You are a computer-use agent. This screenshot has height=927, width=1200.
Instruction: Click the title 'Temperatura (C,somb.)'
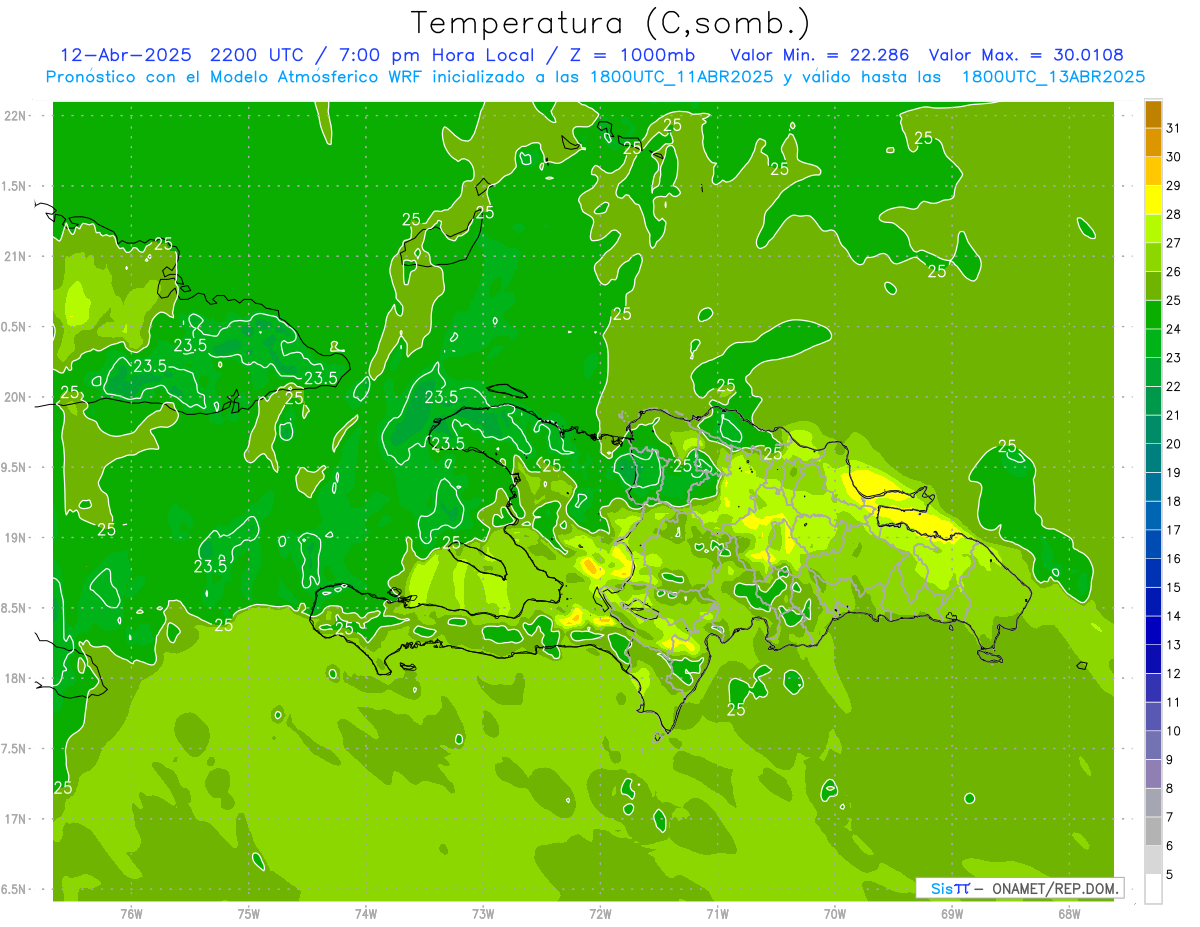pyautogui.click(x=611, y=23)
